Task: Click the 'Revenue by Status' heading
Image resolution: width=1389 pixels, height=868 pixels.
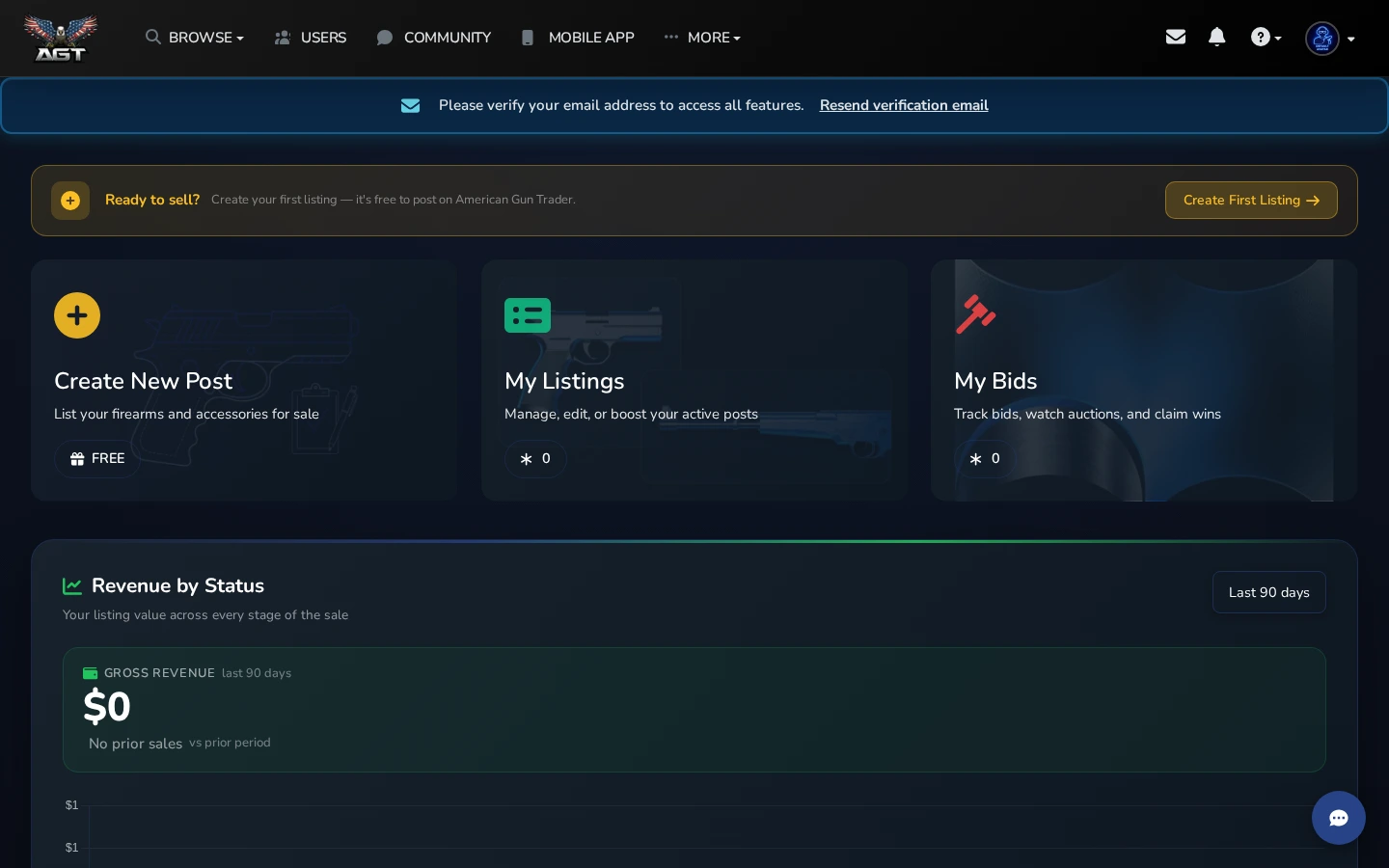Action: coord(177,585)
